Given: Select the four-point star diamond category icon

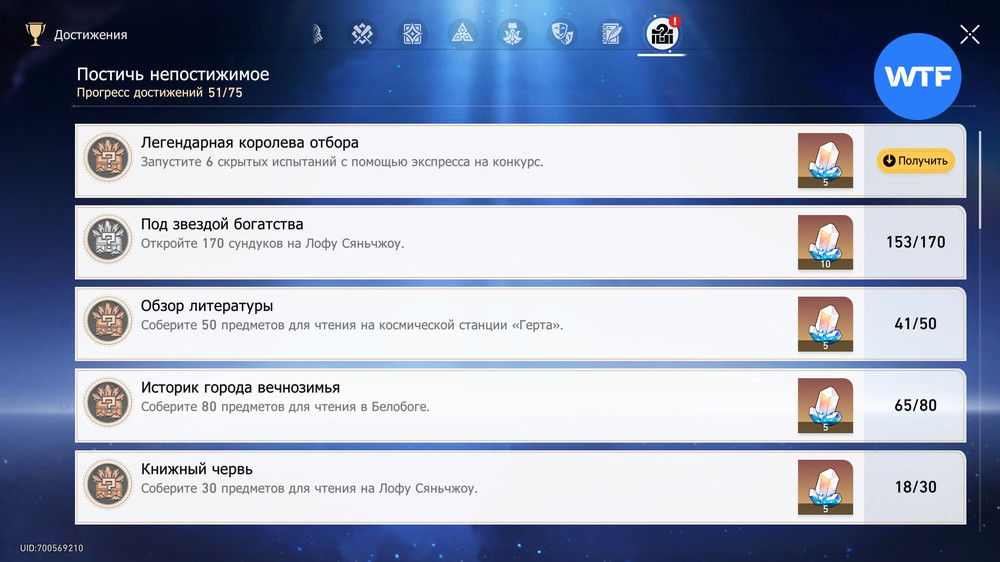Looking at the screenshot, I should 412,34.
